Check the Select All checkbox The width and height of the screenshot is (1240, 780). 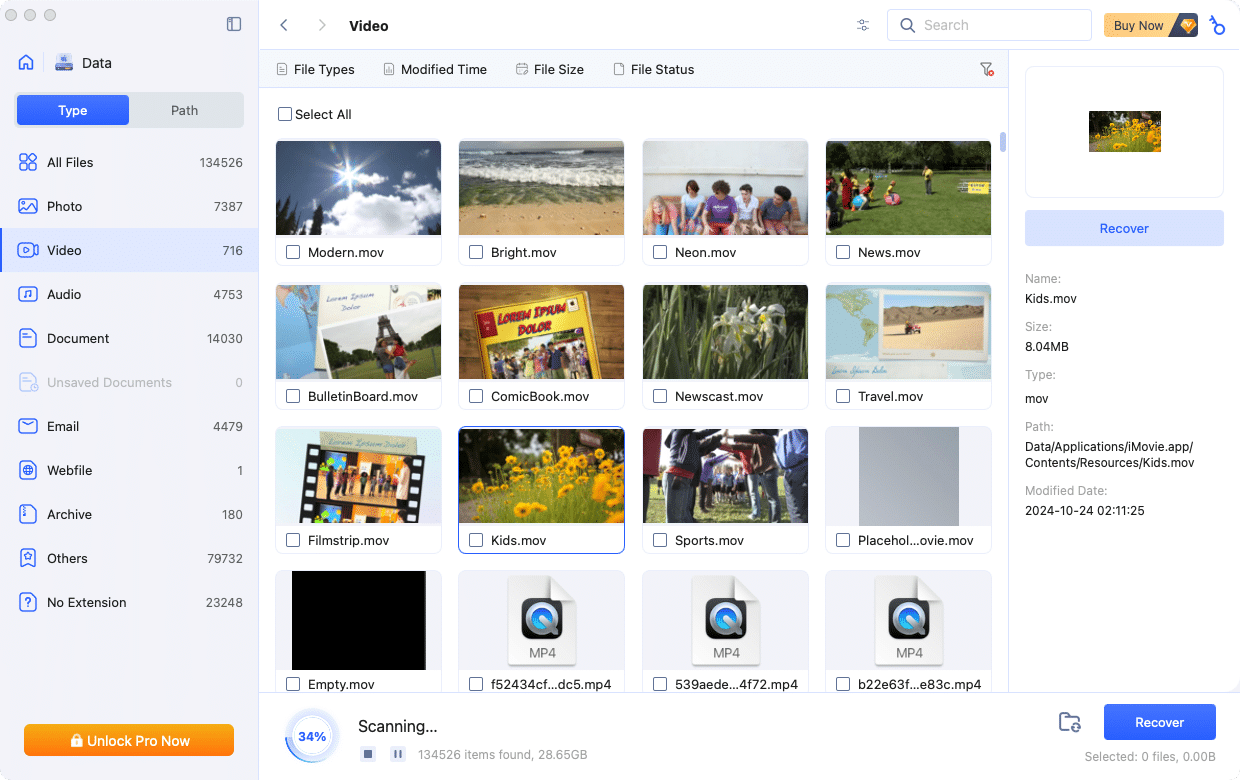(285, 114)
